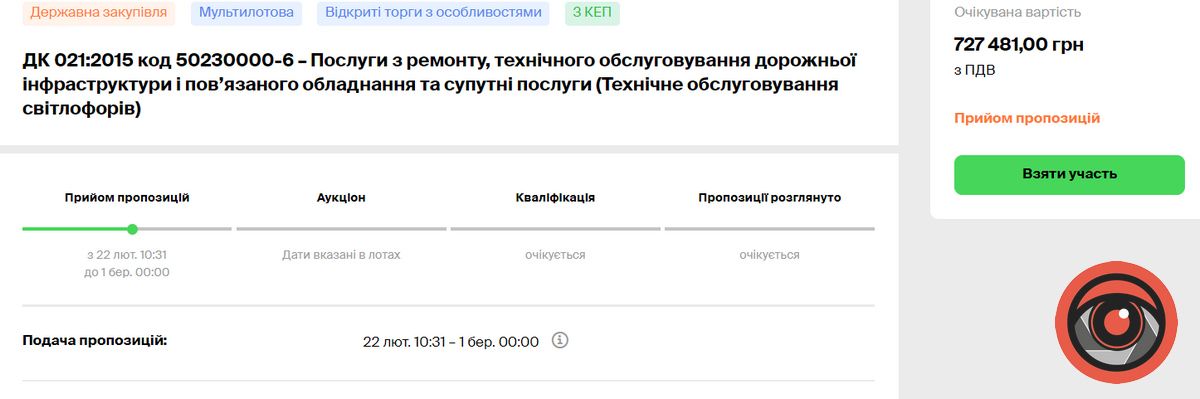The height and width of the screenshot is (399, 1200).
Task: Click the expected value '727 481,00 грн'
Action: [1019, 44]
